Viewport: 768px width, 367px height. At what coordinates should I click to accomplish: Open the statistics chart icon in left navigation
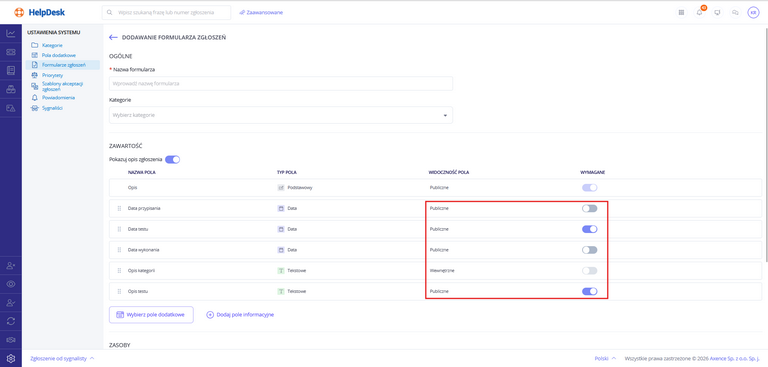(11, 33)
